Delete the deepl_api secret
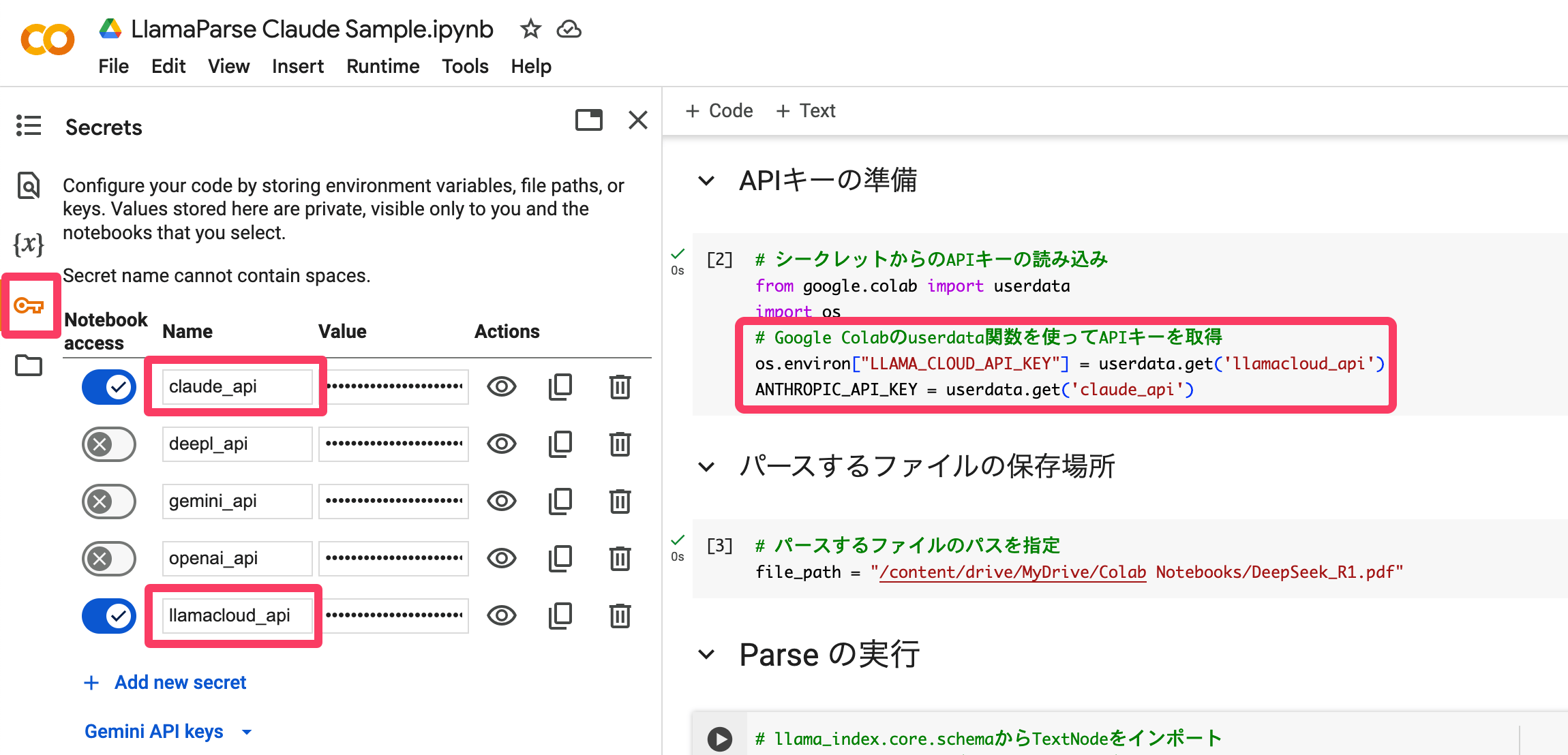The width and height of the screenshot is (1568, 755). 619,444
